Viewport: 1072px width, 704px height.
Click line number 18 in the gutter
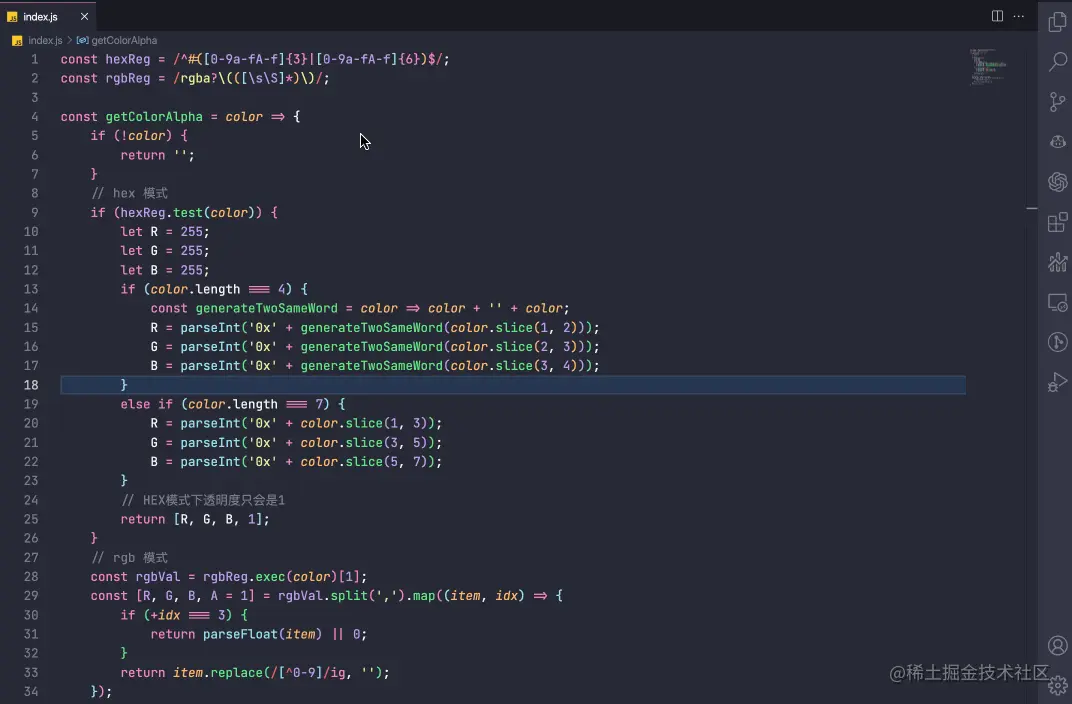click(x=31, y=385)
